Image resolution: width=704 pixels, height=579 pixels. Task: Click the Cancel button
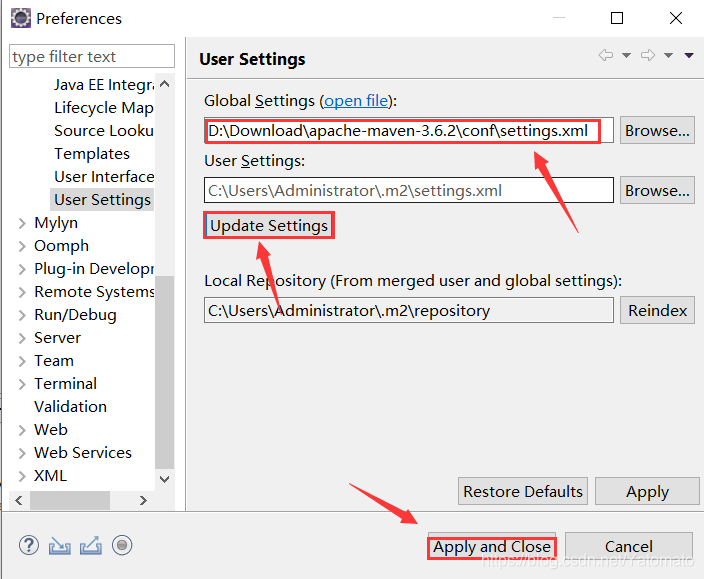pos(629,546)
